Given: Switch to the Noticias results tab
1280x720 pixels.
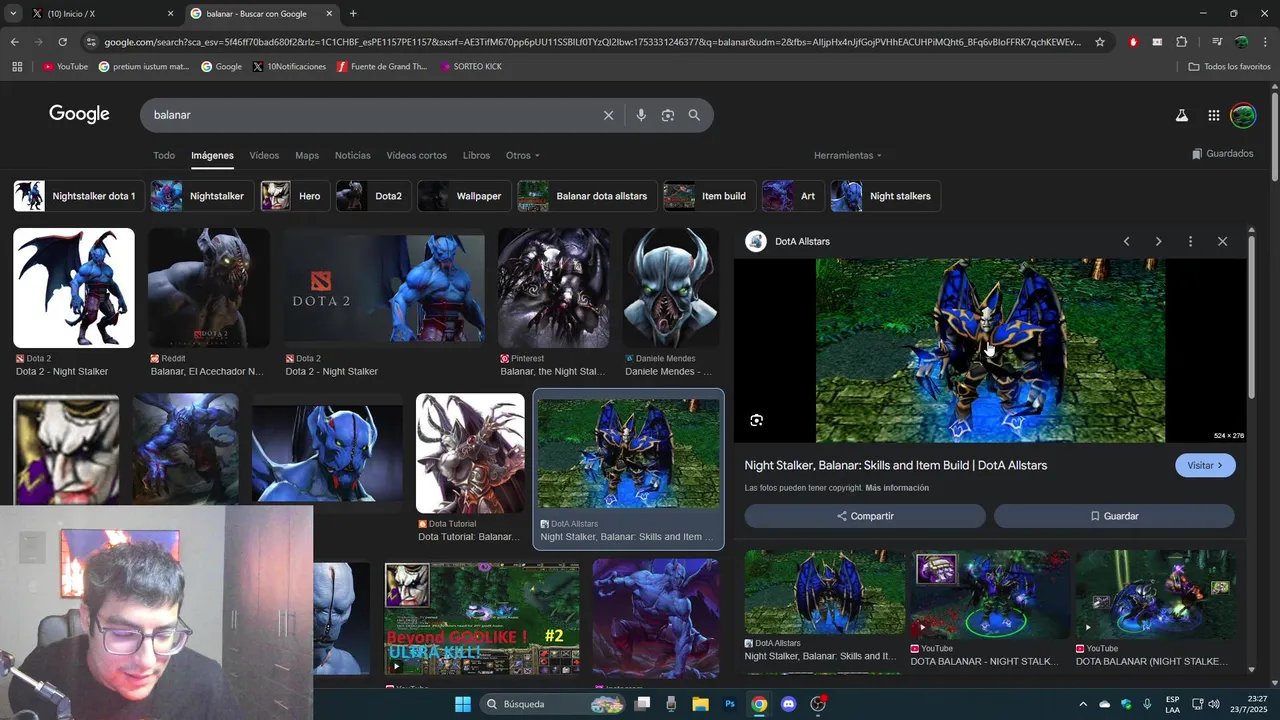Looking at the screenshot, I should (x=352, y=155).
